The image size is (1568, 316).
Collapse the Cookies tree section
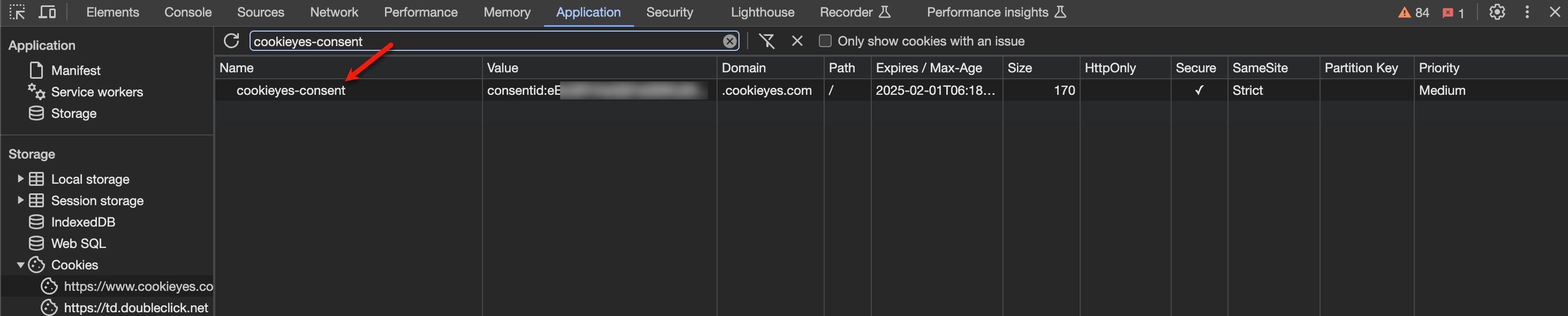pos(20,264)
